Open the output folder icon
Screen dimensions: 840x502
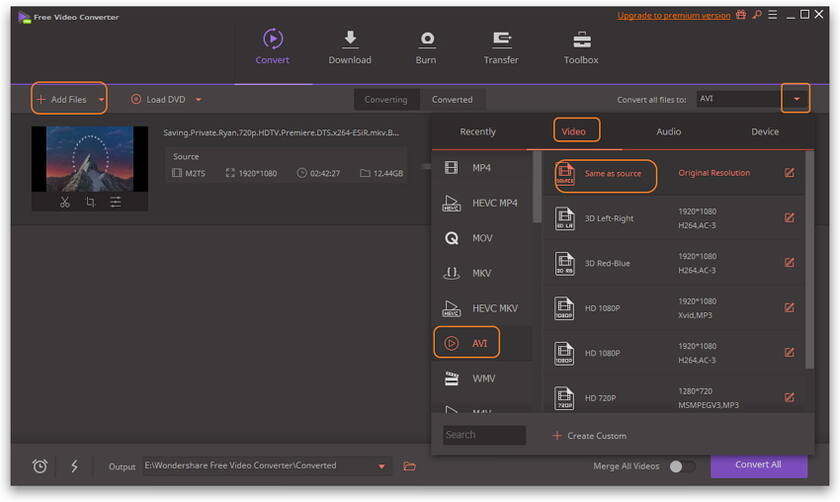[409, 466]
